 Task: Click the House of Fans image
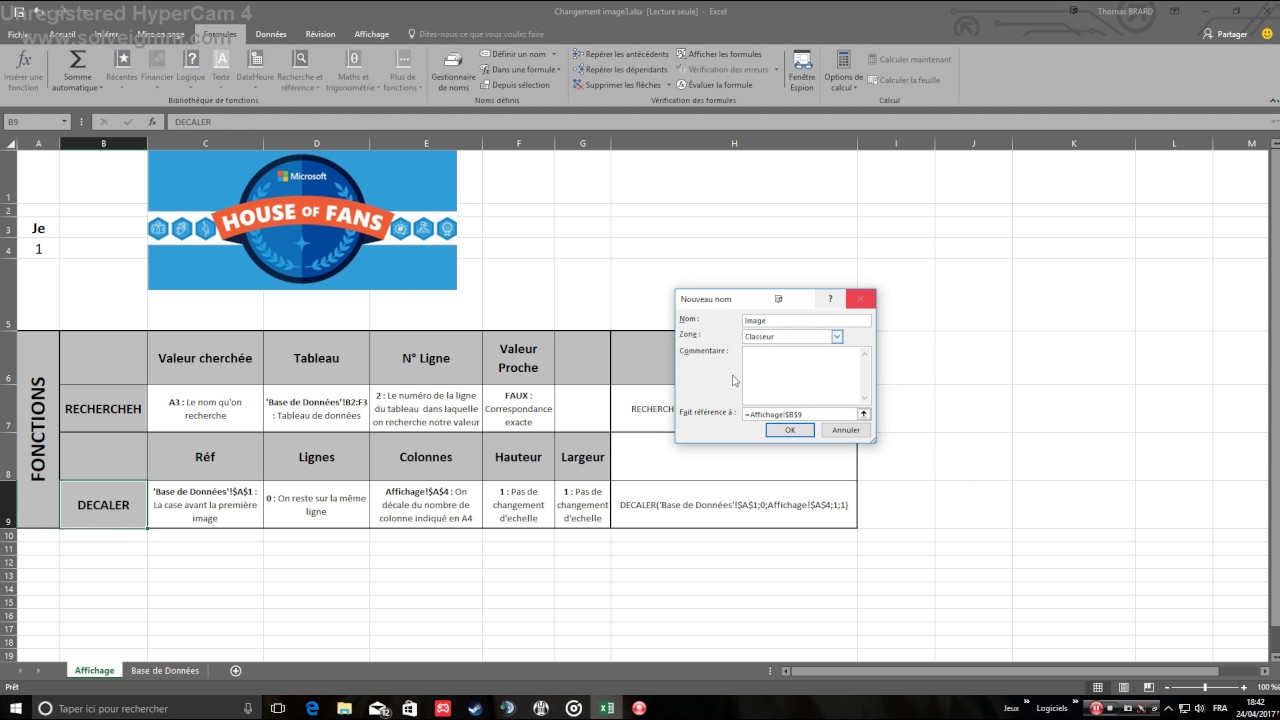point(302,220)
